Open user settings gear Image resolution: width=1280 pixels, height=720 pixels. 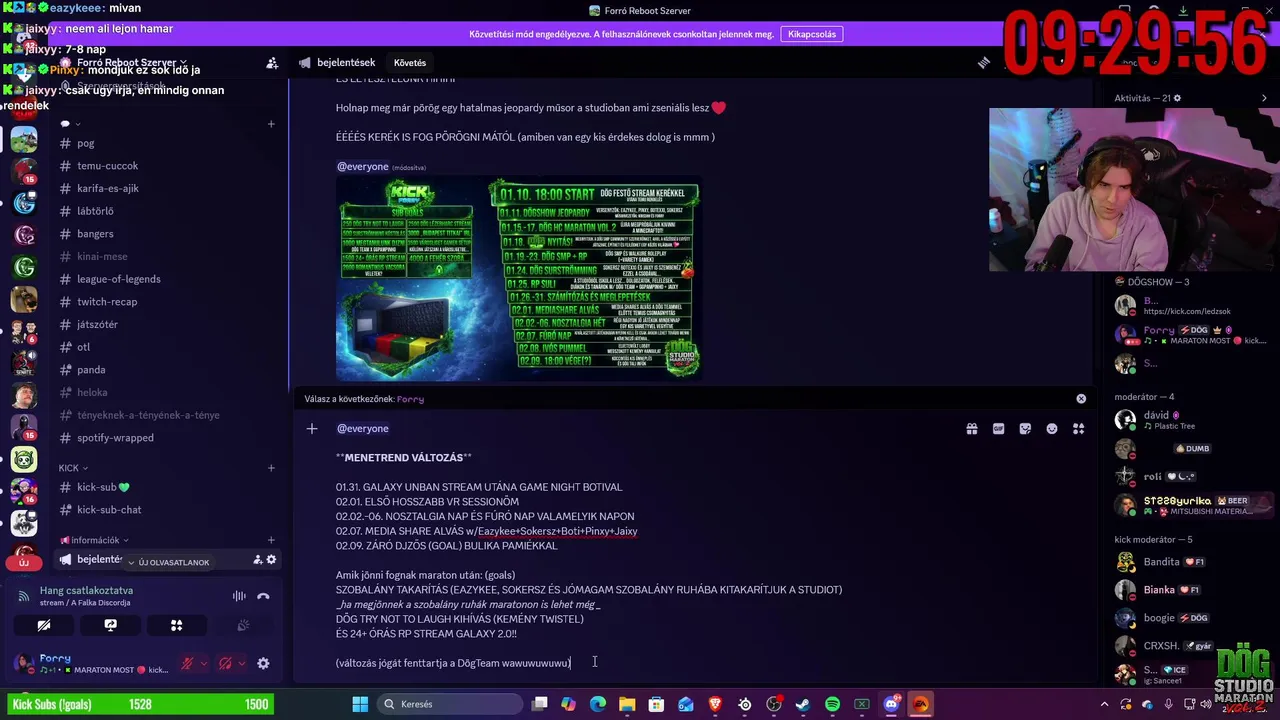click(263, 663)
